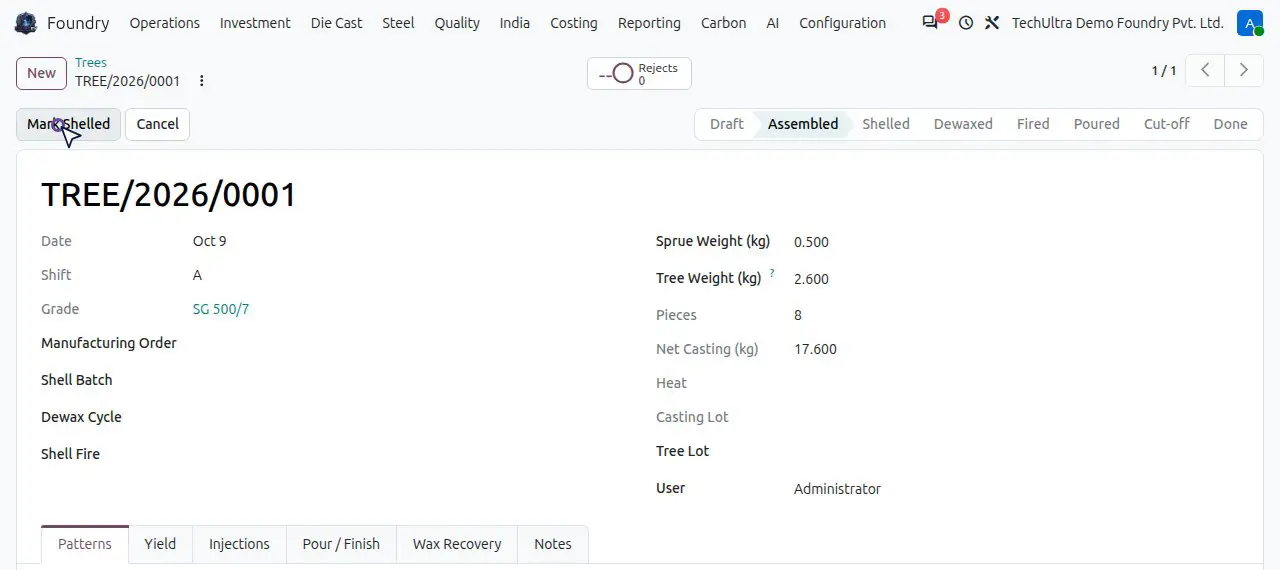Open the messages icon with badge 3

click(931, 23)
